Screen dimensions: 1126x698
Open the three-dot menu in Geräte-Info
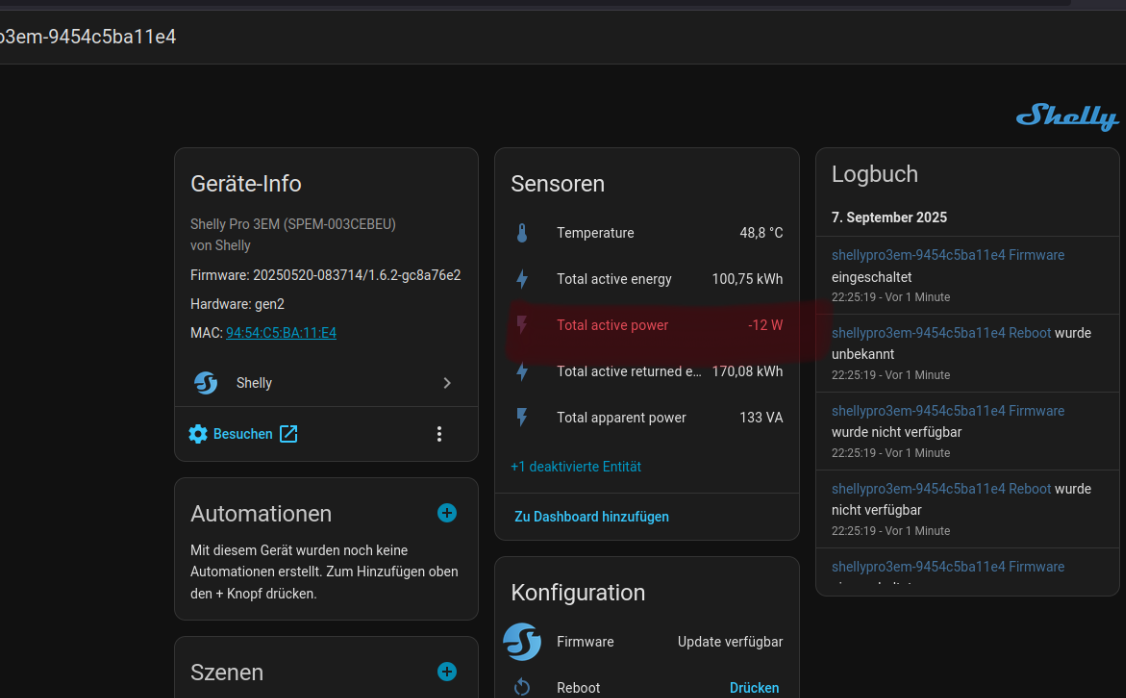439,434
